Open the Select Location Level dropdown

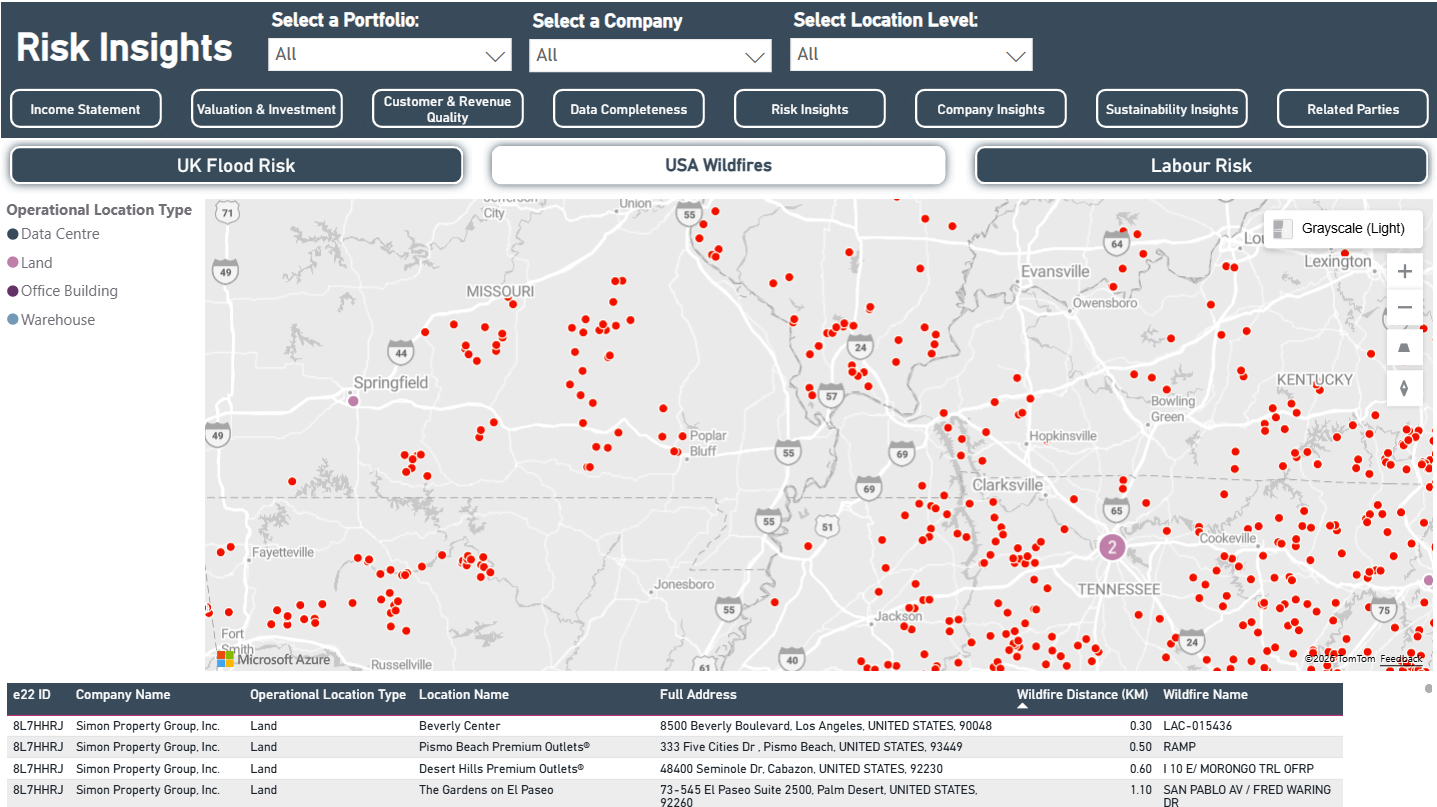coord(911,55)
